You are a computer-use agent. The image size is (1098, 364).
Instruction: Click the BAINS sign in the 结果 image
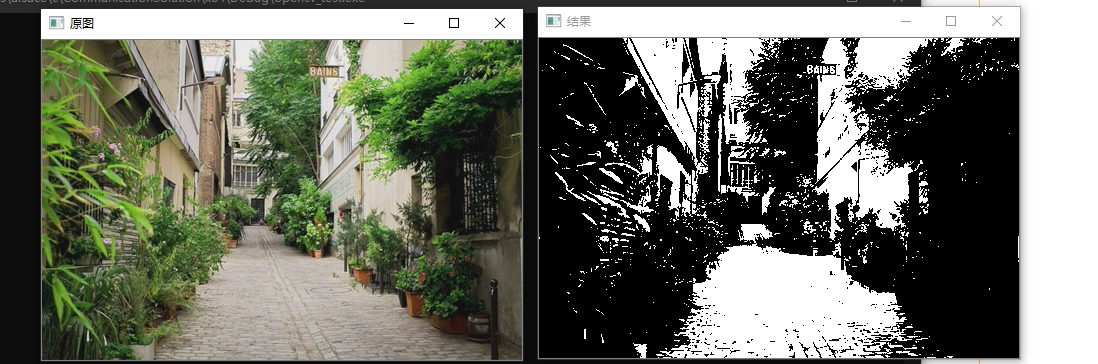(x=821, y=69)
